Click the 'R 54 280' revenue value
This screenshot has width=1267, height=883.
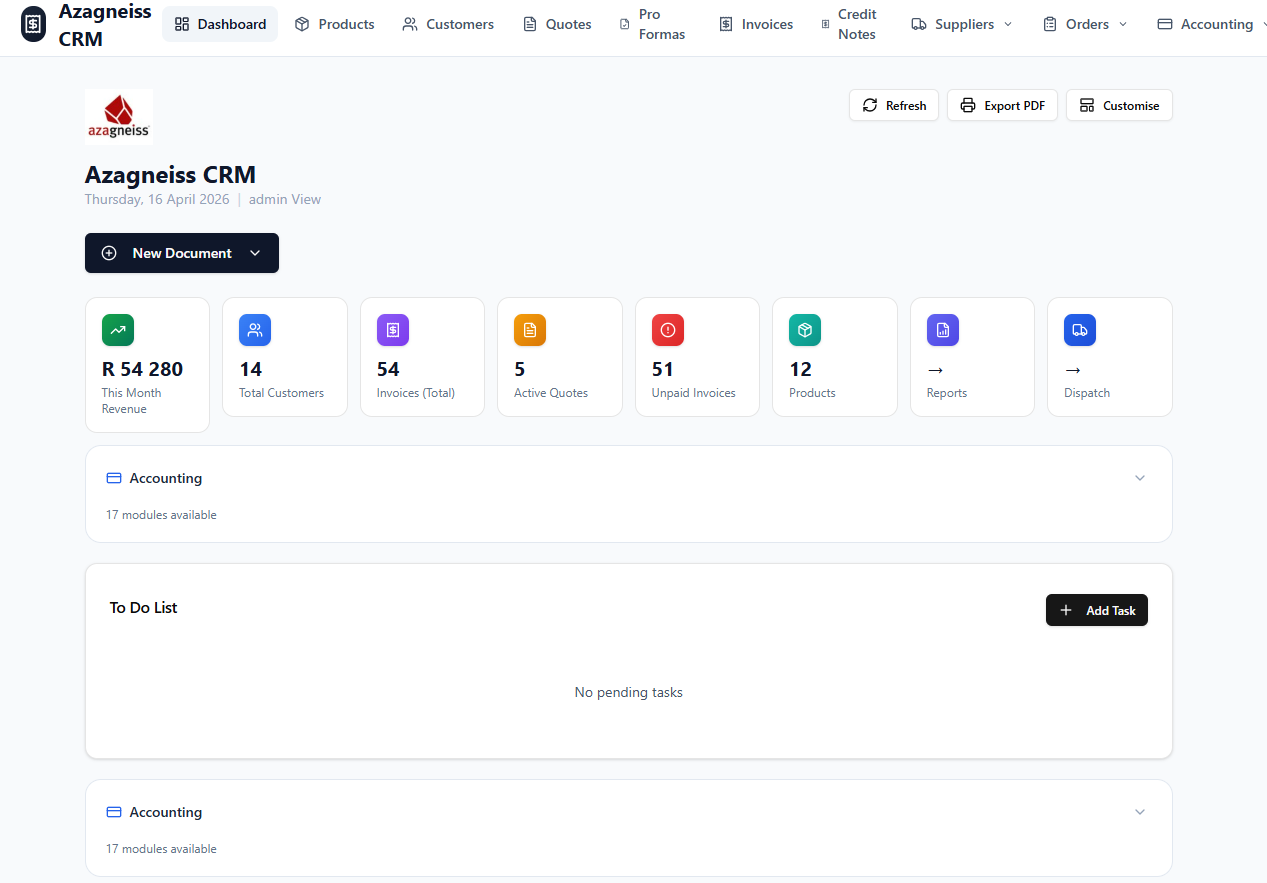point(142,369)
